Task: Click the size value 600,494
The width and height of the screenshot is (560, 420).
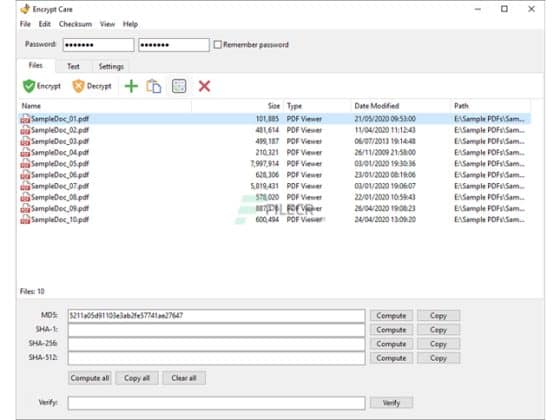Action: tap(267, 220)
